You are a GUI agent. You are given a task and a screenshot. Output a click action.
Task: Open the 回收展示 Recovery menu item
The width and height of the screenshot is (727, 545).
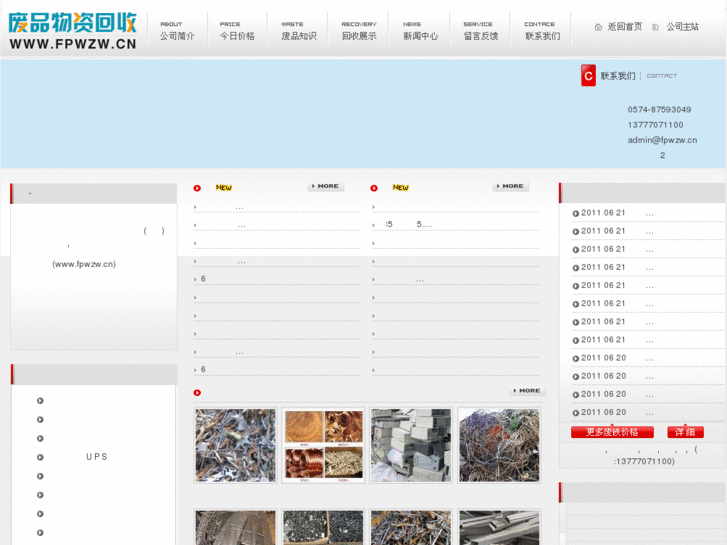pos(359,30)
